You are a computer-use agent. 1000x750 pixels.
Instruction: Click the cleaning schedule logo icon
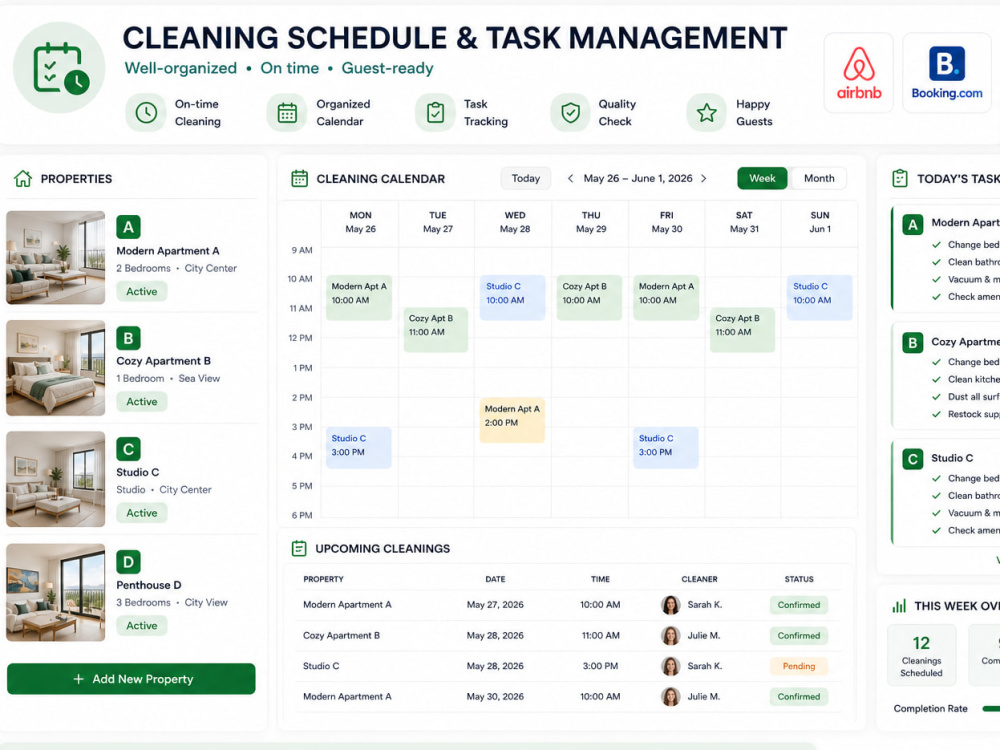[59, 68]
